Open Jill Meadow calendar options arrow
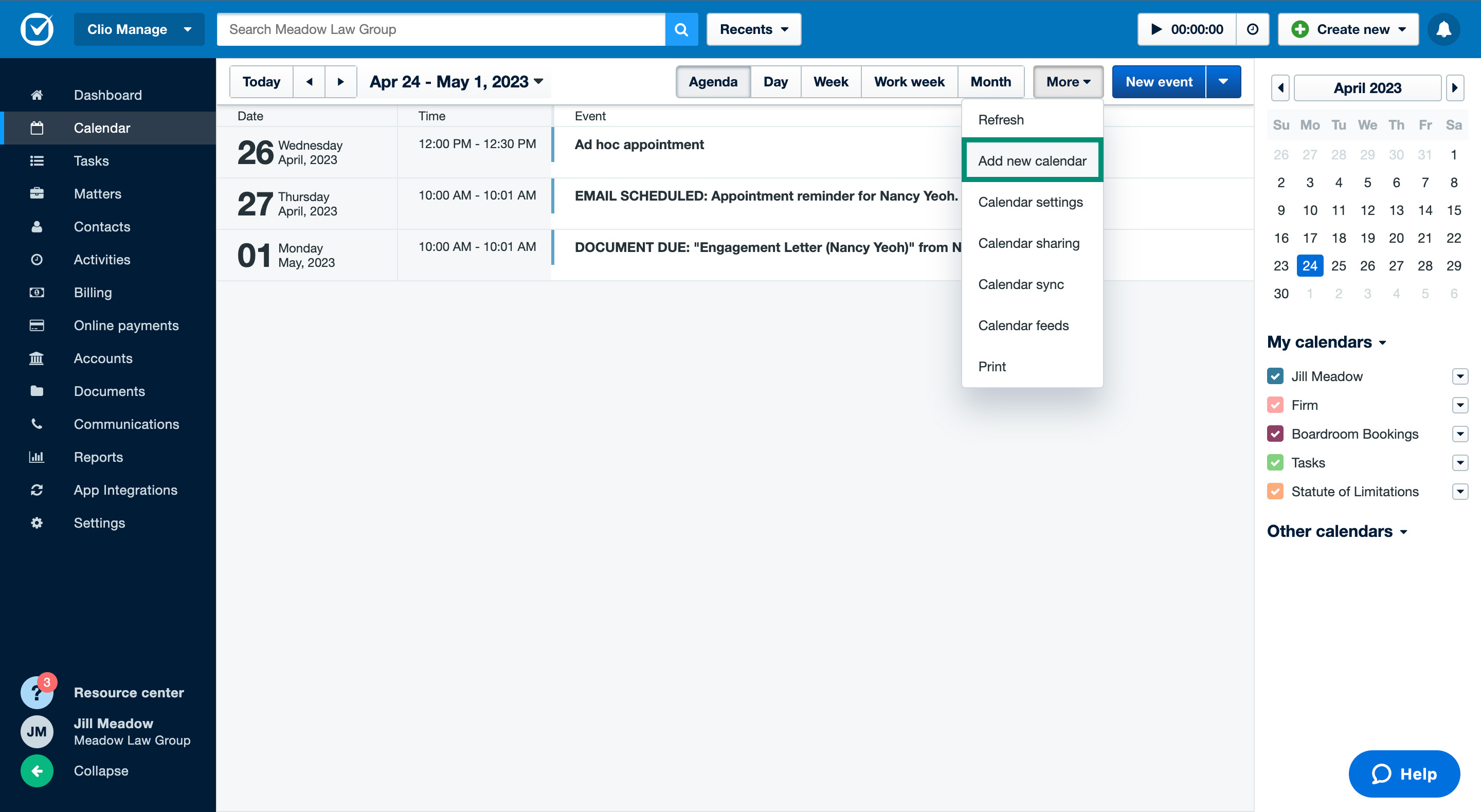The width and height of the screenshot is (1481, 812). [1460, 376]
